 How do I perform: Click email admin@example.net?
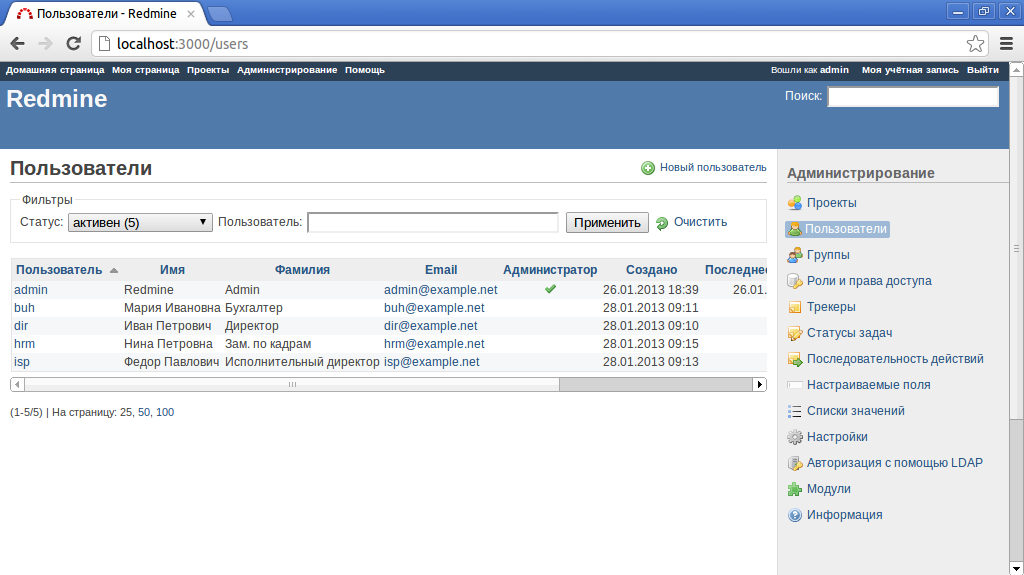click(x=440, y=289)
